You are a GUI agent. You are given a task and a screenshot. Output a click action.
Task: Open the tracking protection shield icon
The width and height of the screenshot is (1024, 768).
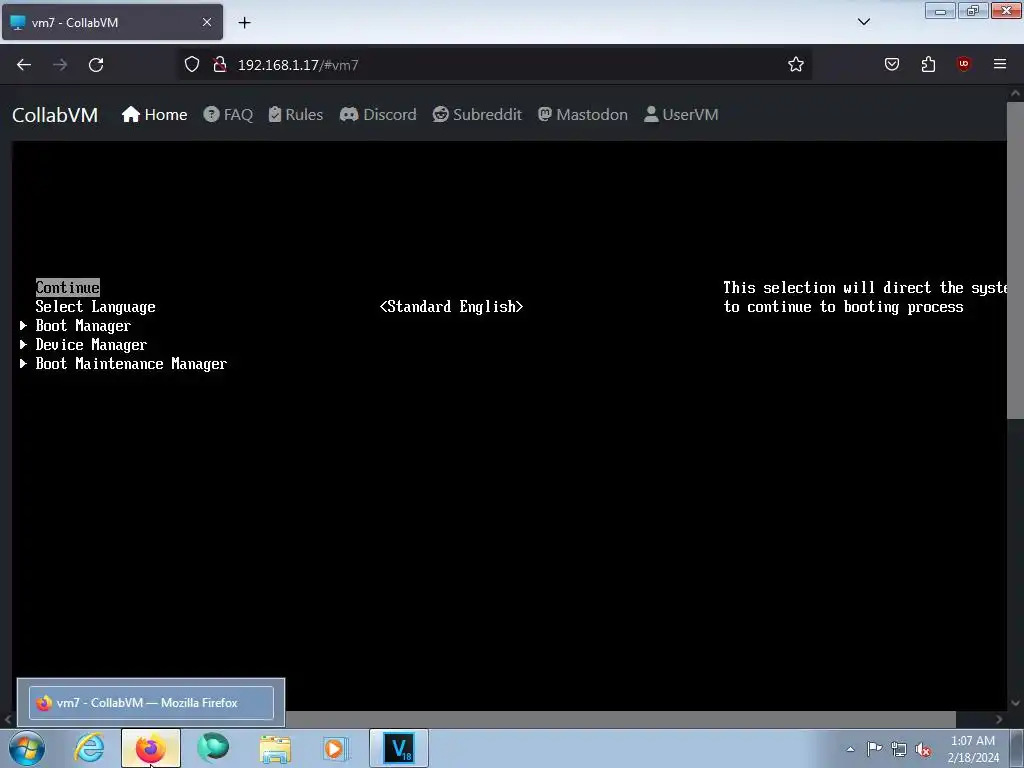coord(191,65)
